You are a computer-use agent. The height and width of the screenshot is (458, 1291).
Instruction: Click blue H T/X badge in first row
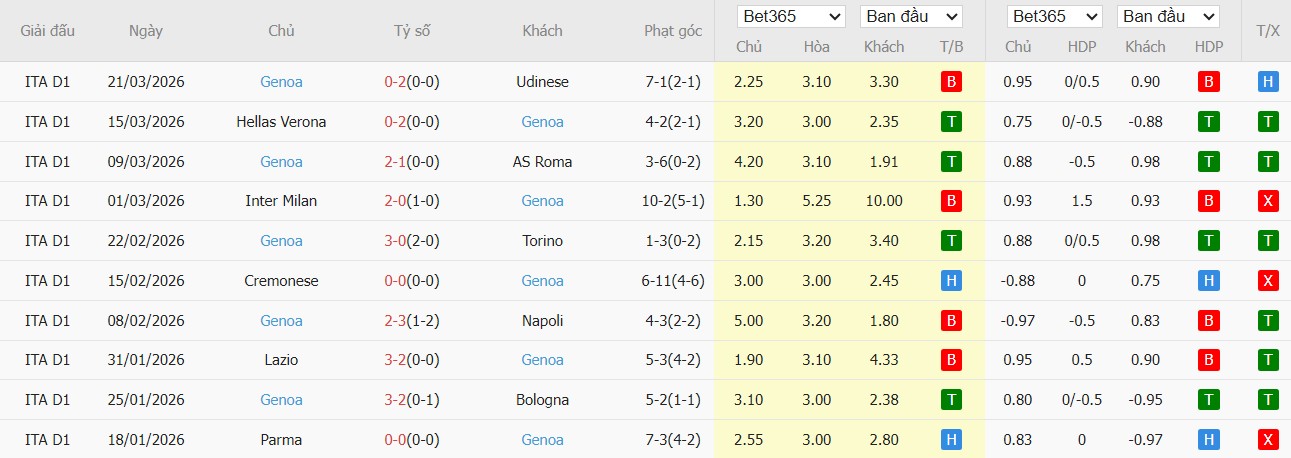click(x=1267, y=82)
